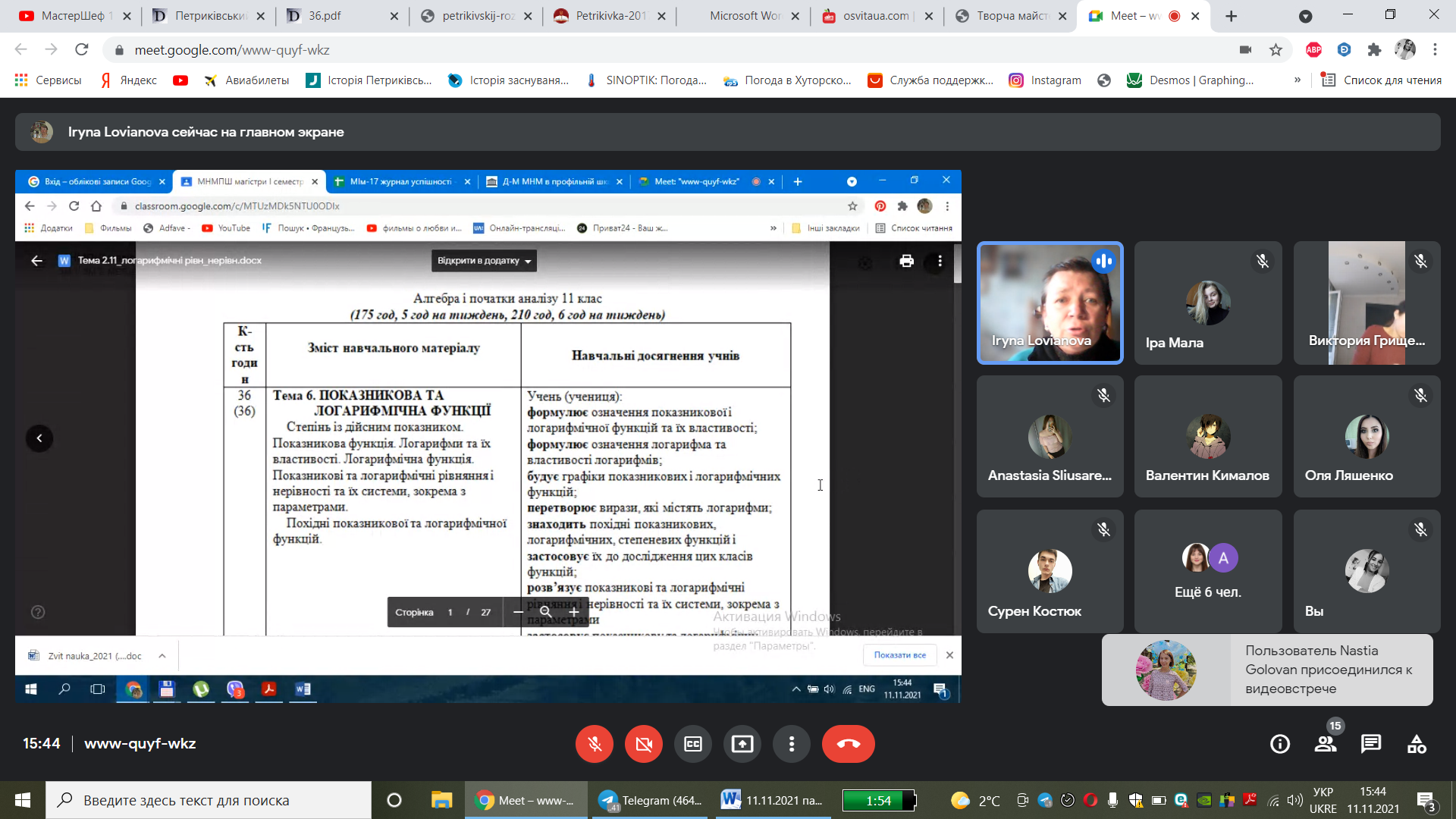Click the 1:54 timer taskbar item
The height and width of the screenshot is (819, 1456).
(x=880, y=800)
